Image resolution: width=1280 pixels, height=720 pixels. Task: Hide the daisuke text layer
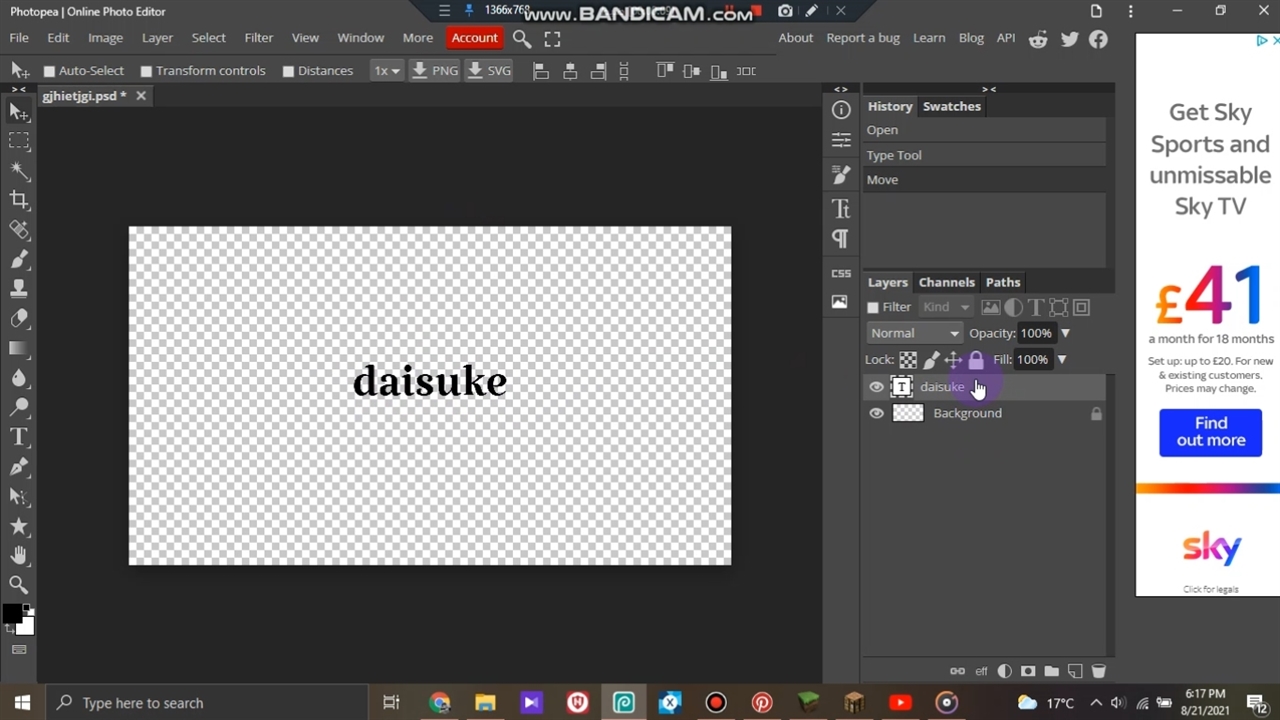tap(876, 387)
